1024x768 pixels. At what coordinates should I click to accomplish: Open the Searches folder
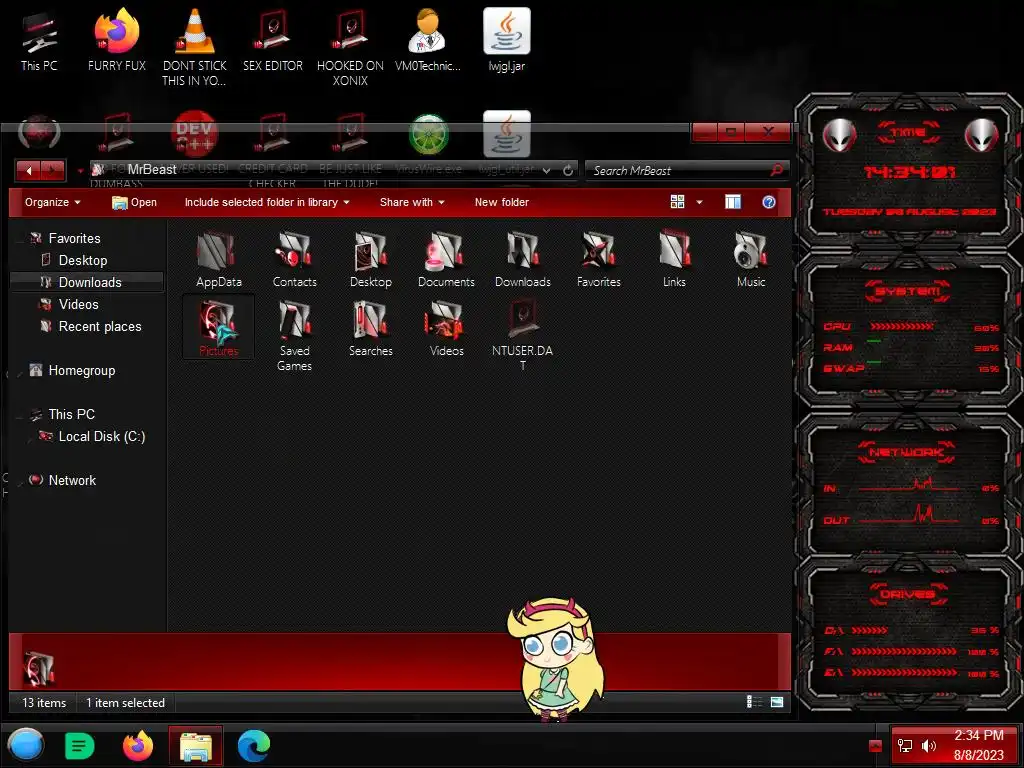(x=370, y=328)
